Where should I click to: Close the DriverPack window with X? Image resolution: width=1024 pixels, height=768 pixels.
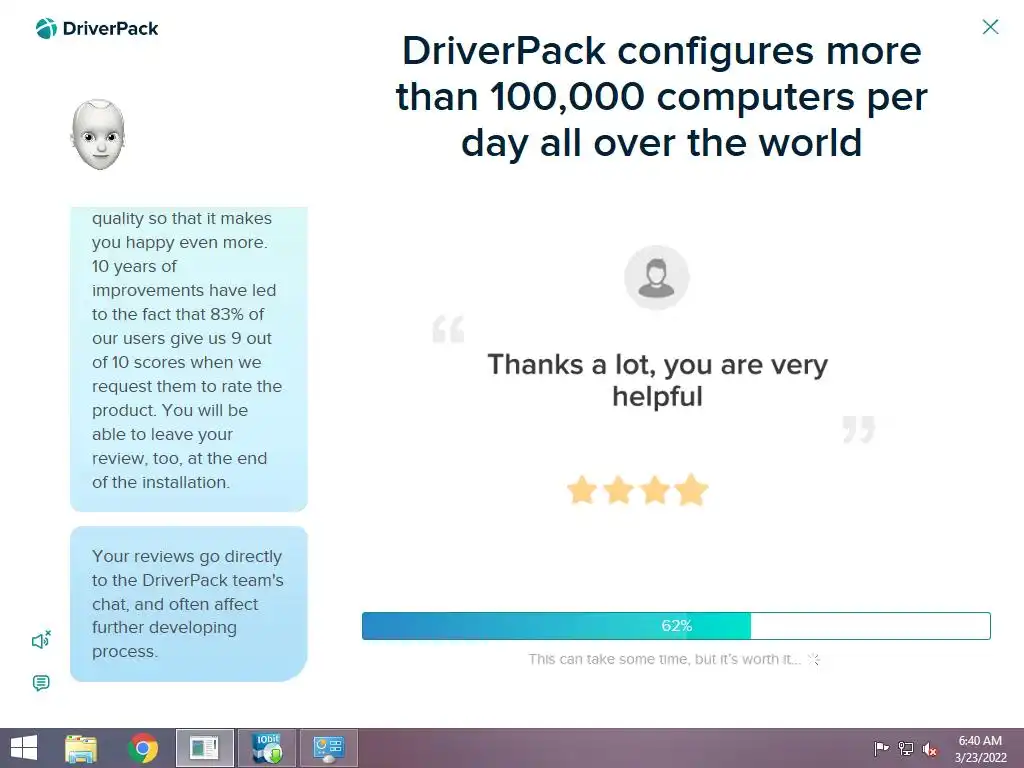pos(990,27)
